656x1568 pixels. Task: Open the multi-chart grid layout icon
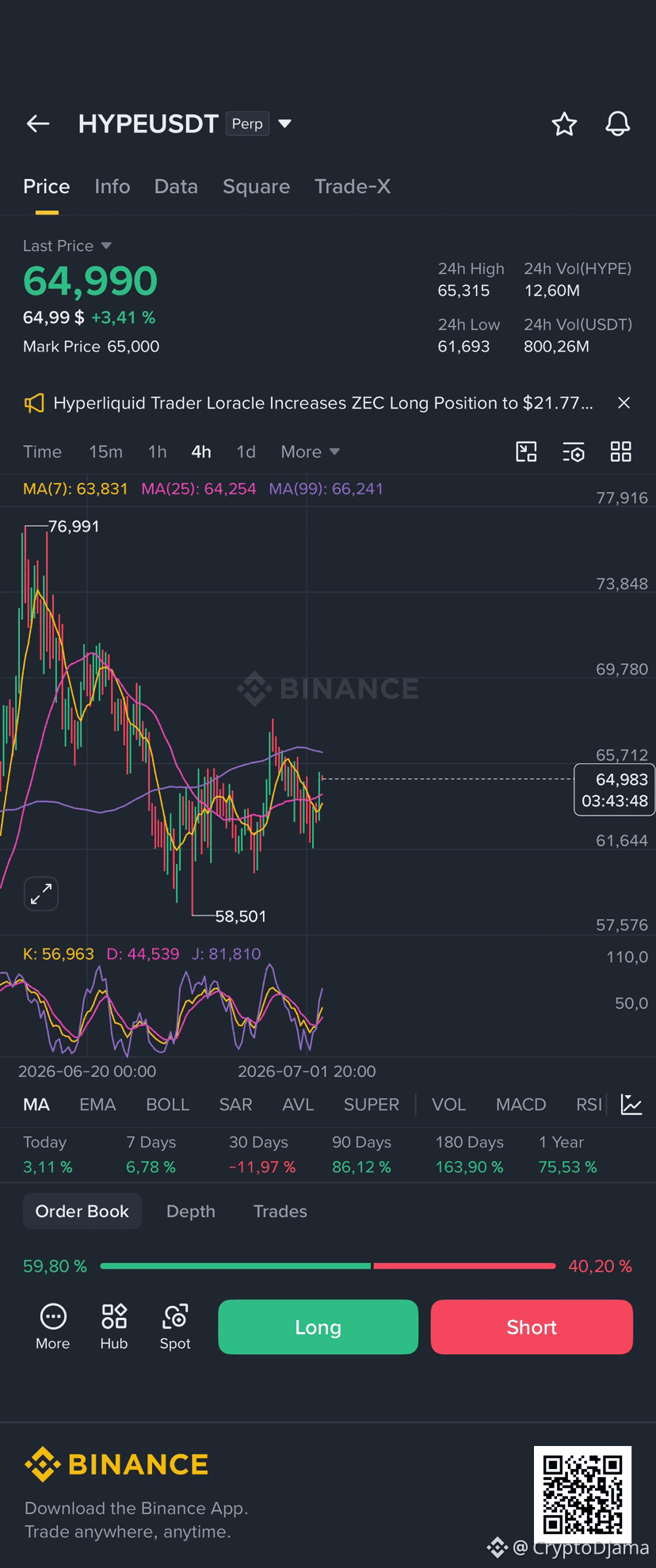click(x=621, y=451)
